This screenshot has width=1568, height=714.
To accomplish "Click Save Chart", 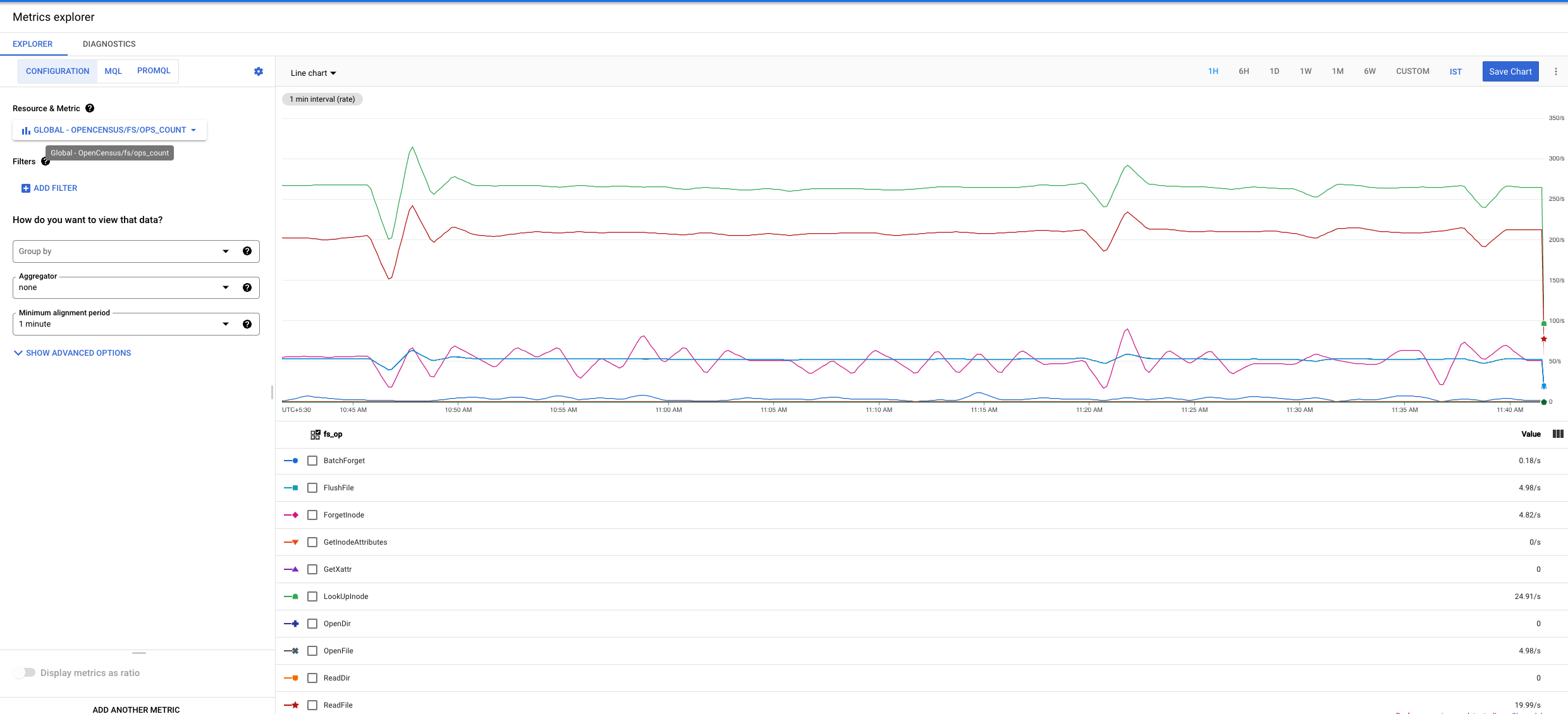I will tap(1510, 71).
